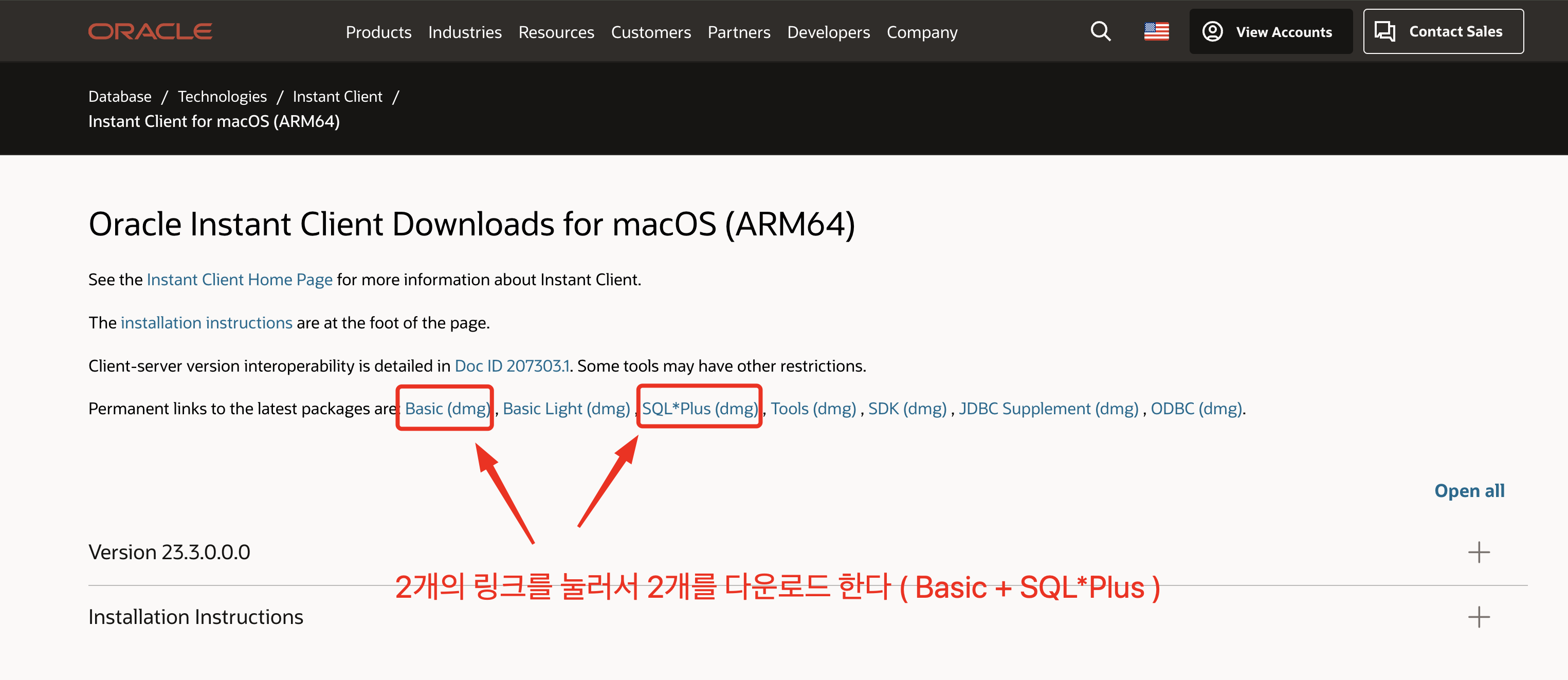This screenshot has width=1568, height=680.
Task: Click the View Accounts button
Action: 1270,32
